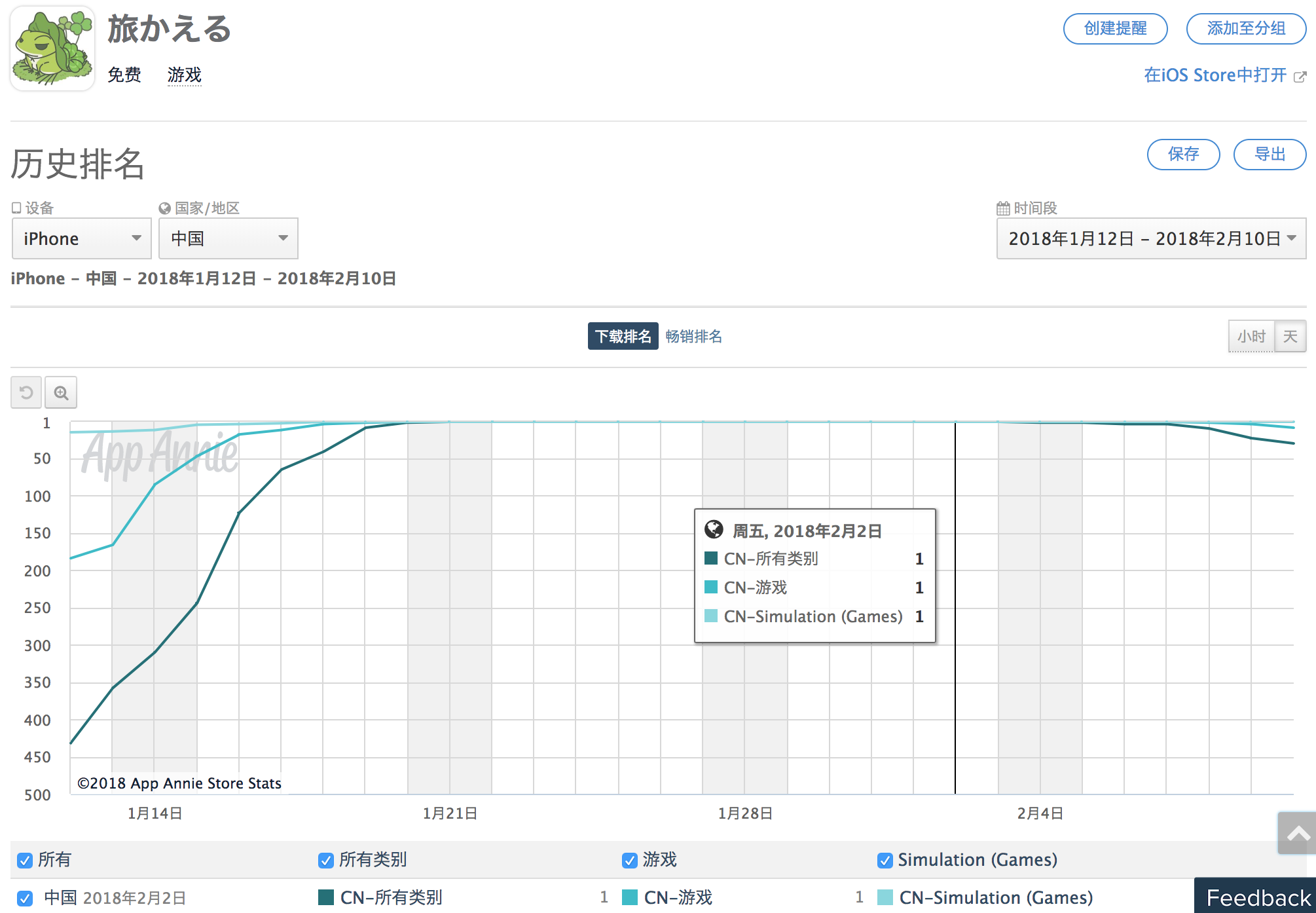1316x913 pixels.
Task: Click the external link icon beside iOS Store
Action: tap(1300, 77)
